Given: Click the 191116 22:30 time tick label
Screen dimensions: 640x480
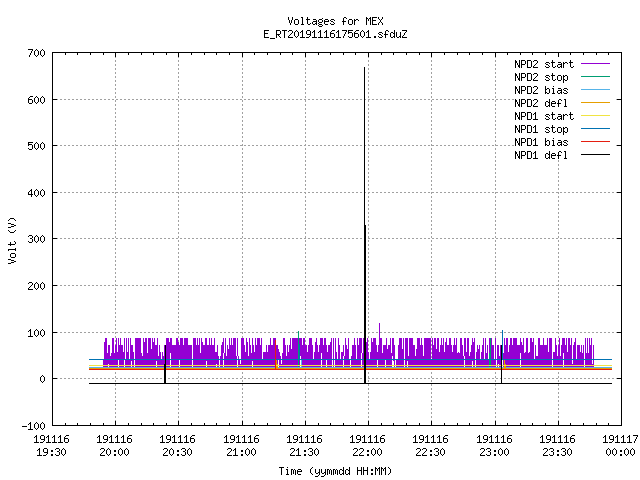Looking at the screenshot, I should [x=431, y=446].
